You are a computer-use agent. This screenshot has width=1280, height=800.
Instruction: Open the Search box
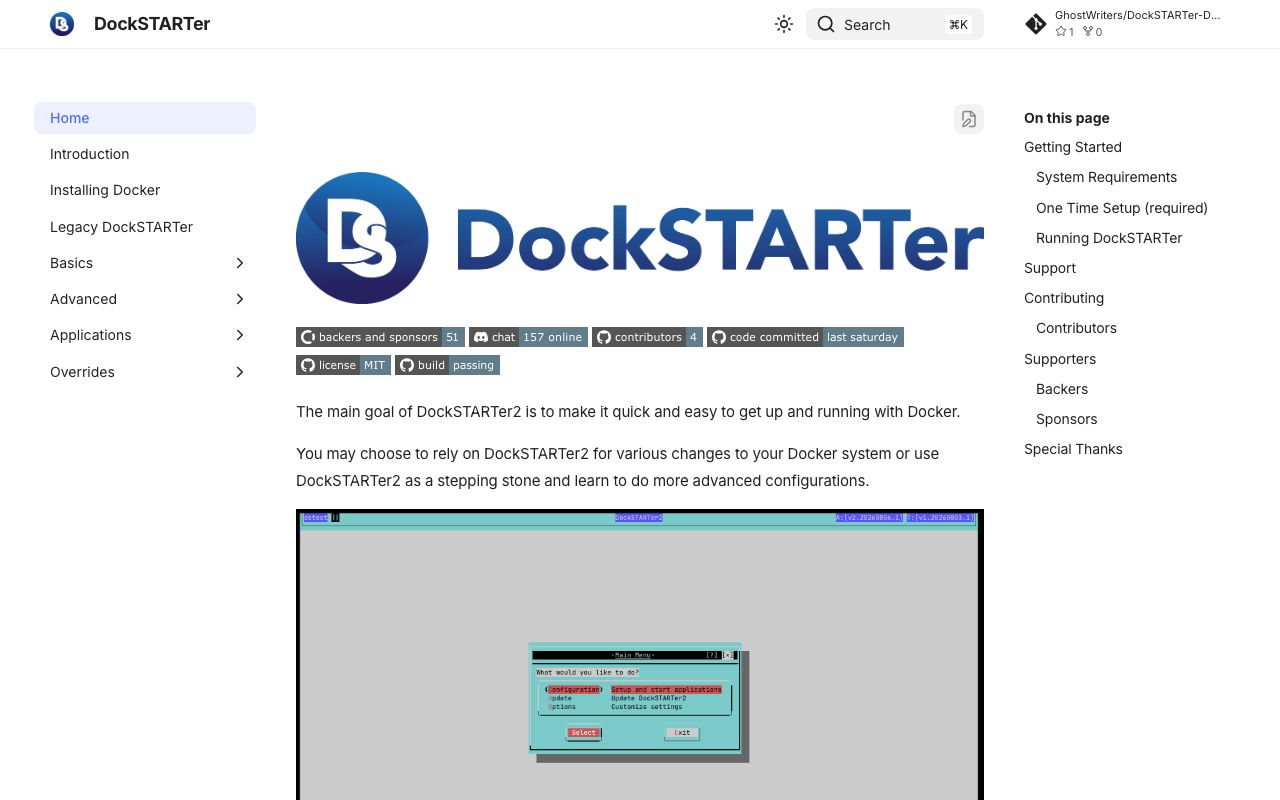tap(895, 24)
